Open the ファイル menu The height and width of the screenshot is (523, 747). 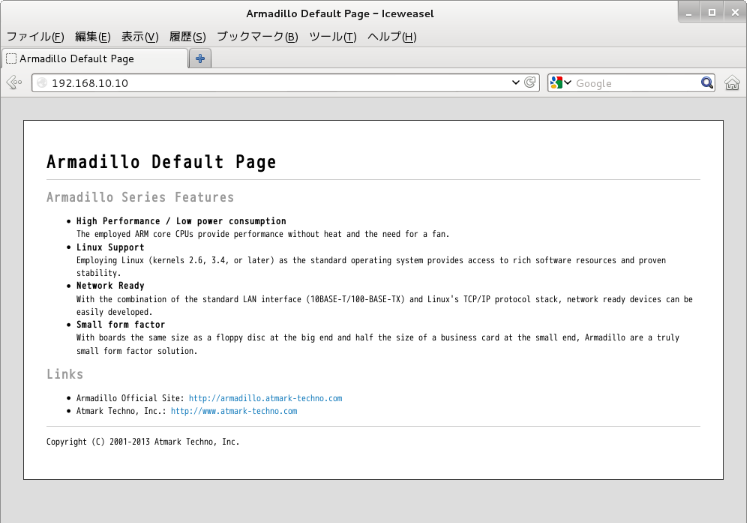click(35, 37)
